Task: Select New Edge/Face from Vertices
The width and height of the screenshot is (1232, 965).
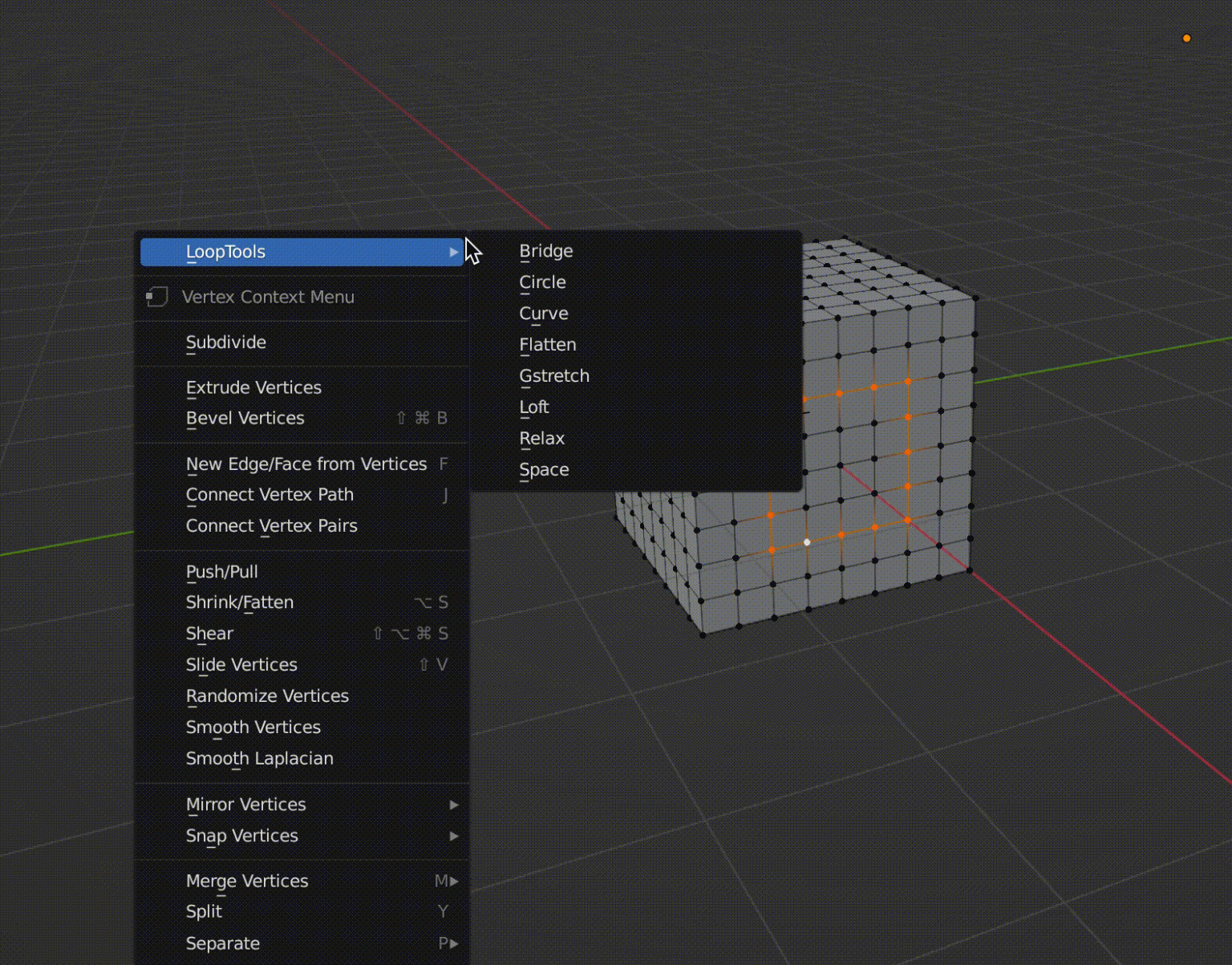Action: (x=306, y=464)
